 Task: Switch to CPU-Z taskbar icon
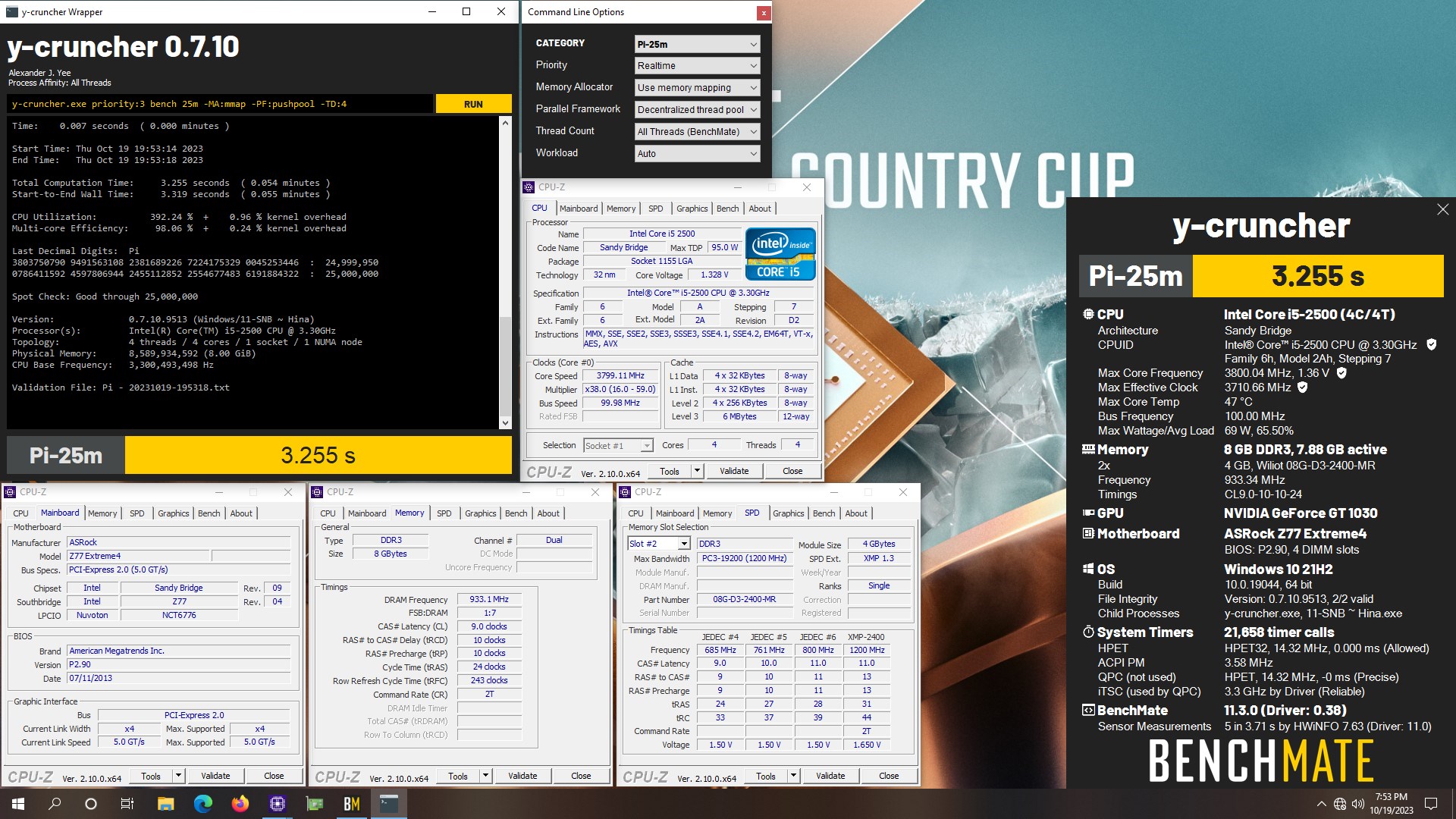click(277, 804)
